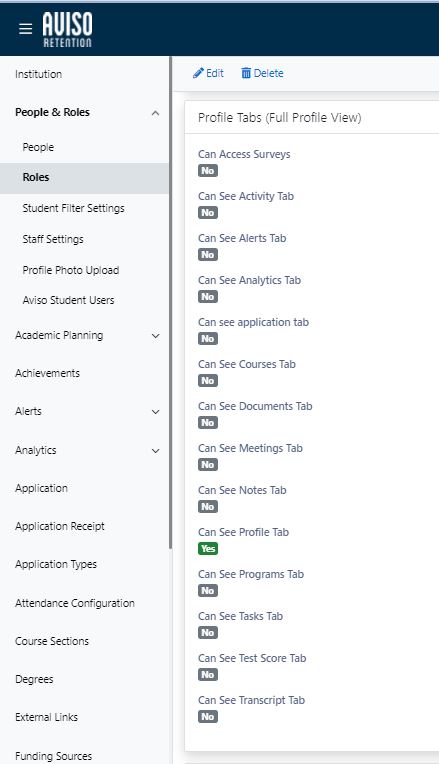Expand the Academic Planning section
Viewport: 439px width, 764px height.
click(155, 336)
